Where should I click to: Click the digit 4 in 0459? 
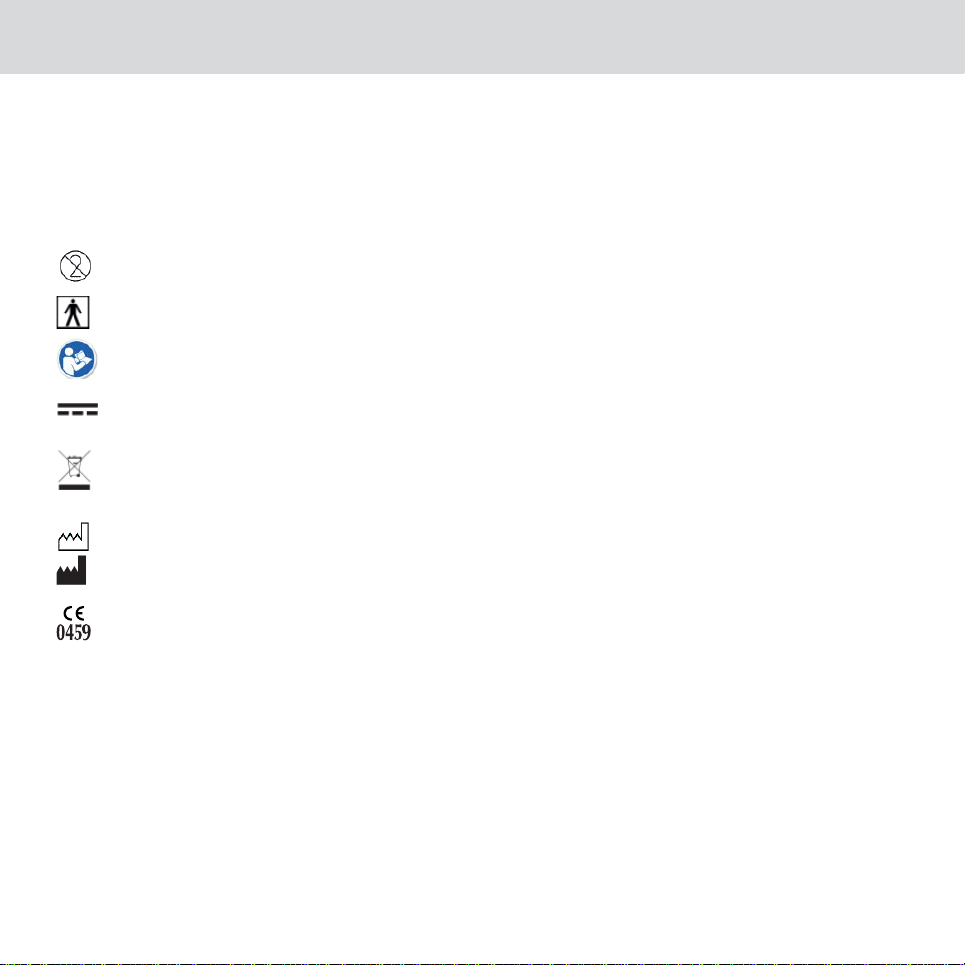[x=70, y=632]
